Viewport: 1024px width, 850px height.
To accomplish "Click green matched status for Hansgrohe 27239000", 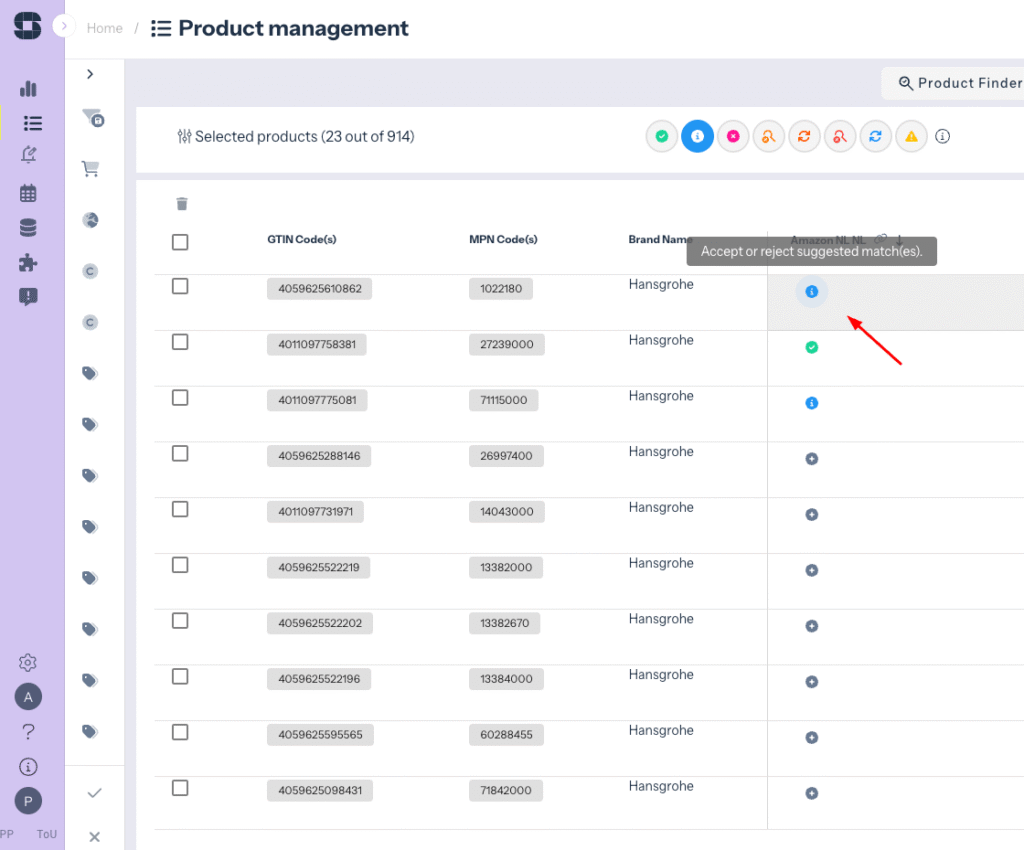I will click(x=812, y=347).
